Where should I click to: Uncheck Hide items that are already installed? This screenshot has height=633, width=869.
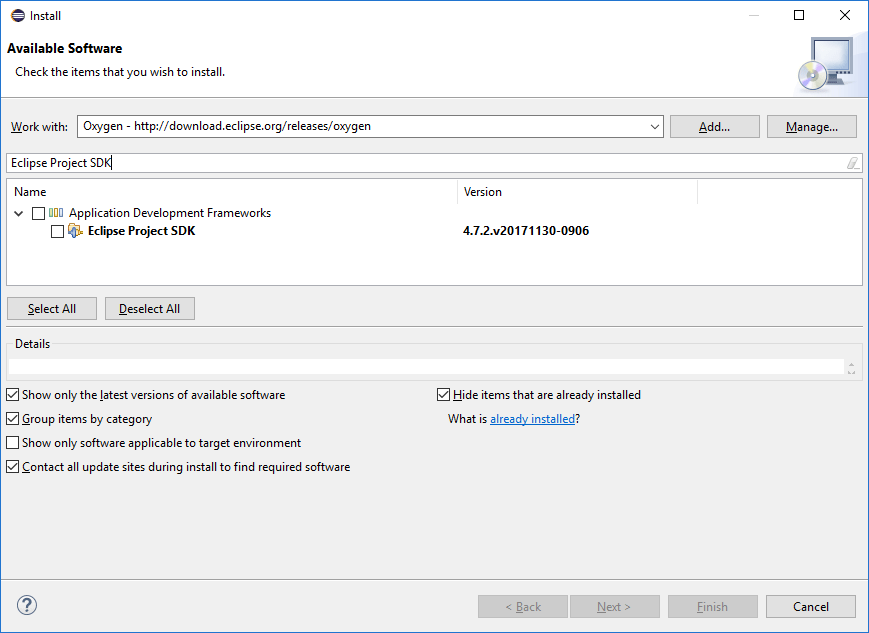coord(443,394)
